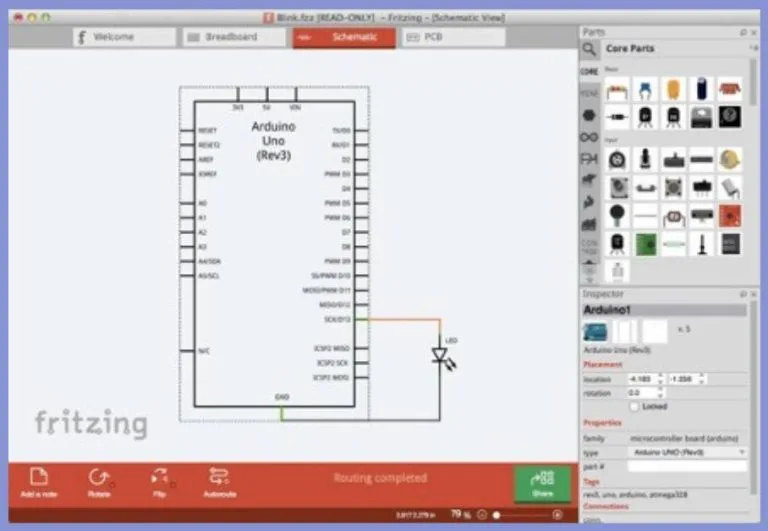The width and height of the screenshot is (768, 531).
Task: Run the Autoroute tool
Action: click(219, 483)
